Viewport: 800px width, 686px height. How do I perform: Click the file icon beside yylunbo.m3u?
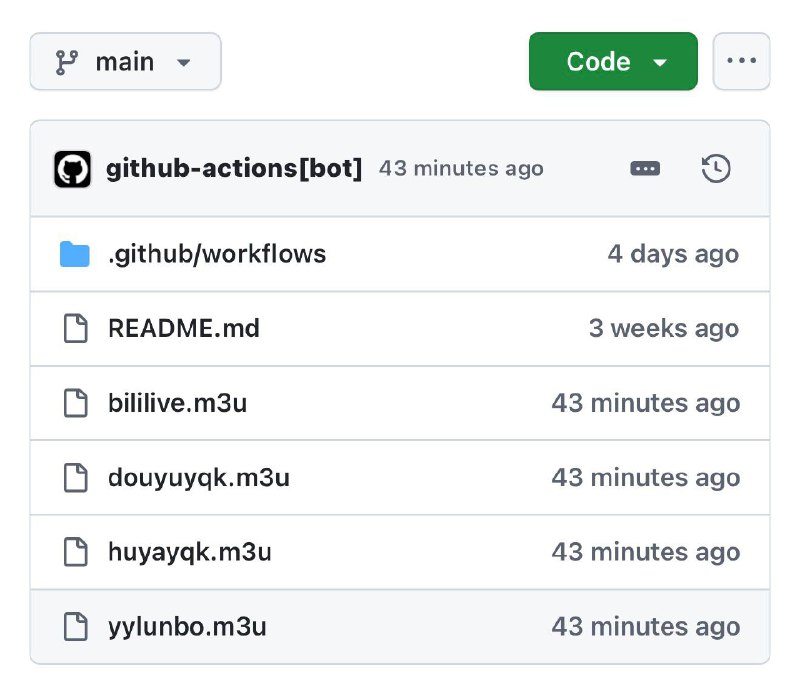76,626
